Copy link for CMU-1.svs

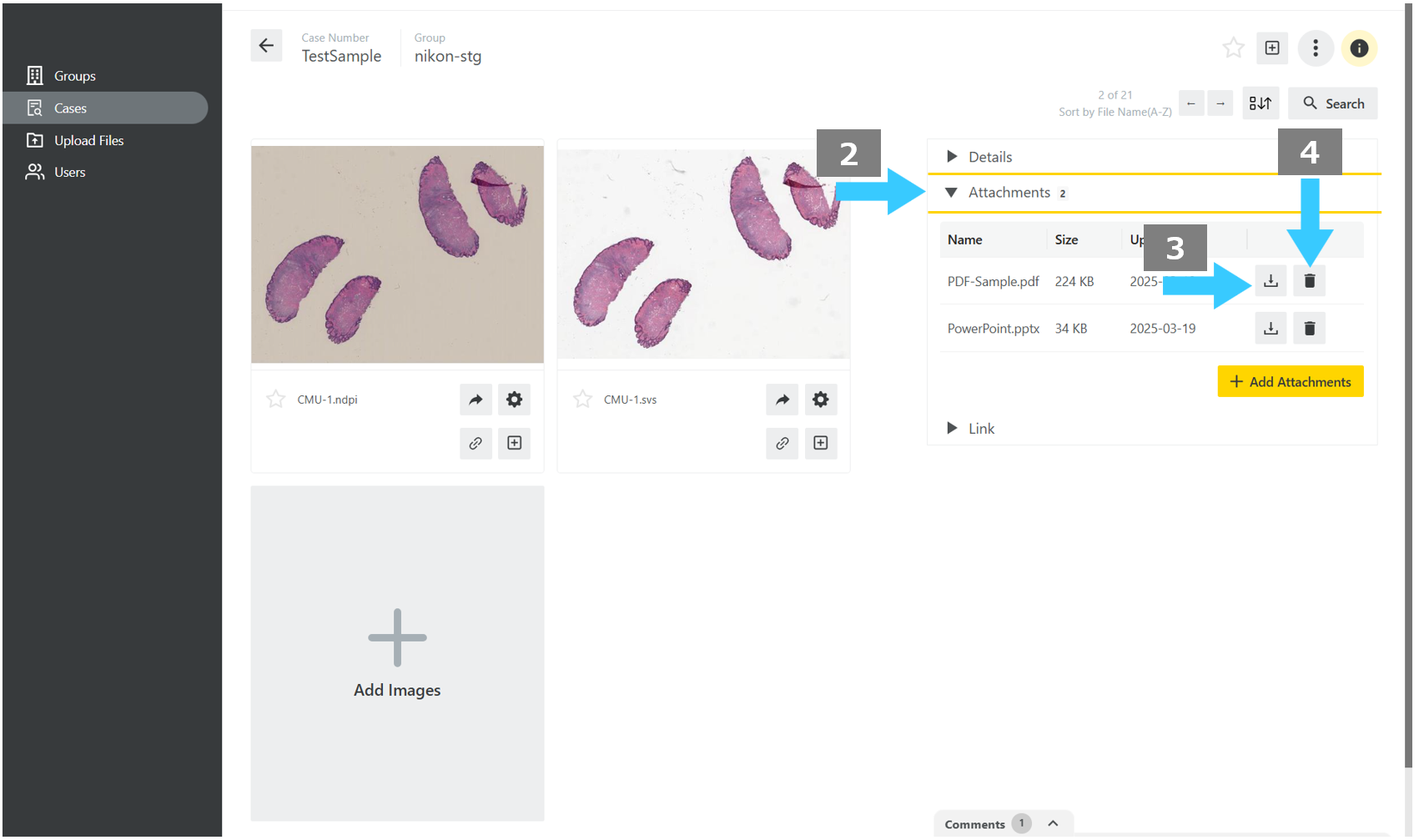coord(782,443)
